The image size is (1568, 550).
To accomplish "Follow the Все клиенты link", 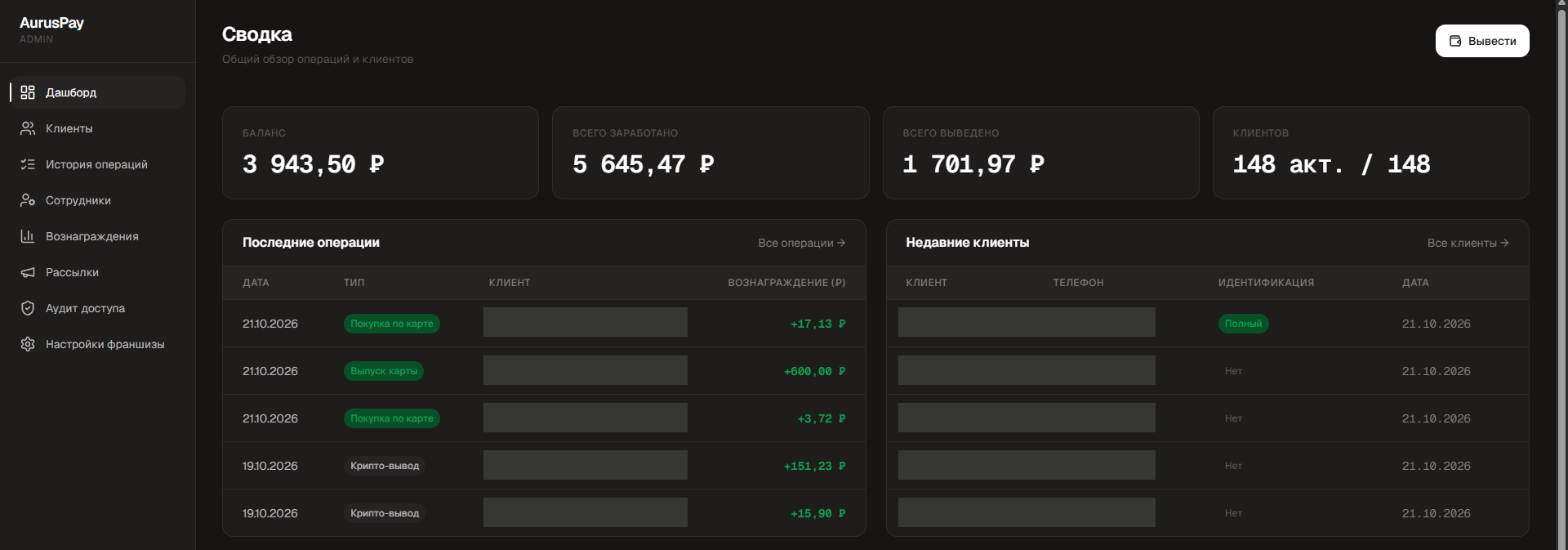I will coord(1468,243).
